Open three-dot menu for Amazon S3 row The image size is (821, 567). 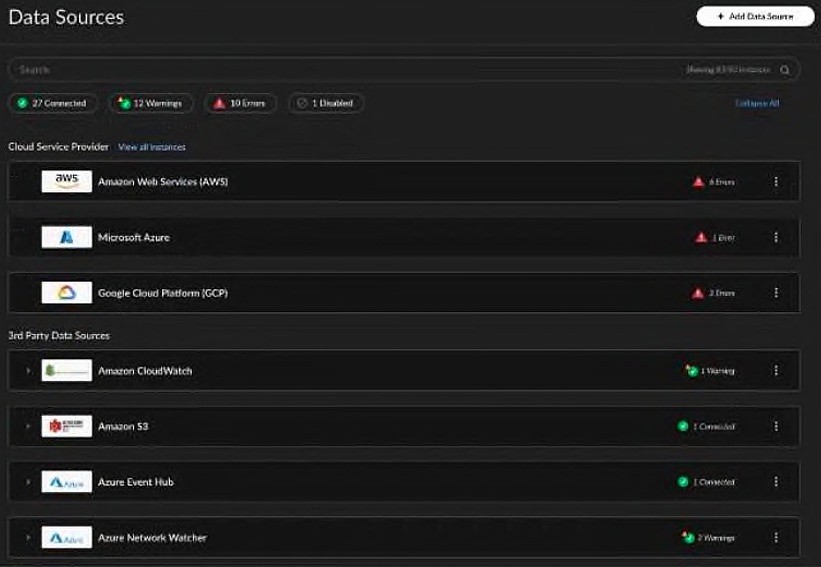(776, 426)
